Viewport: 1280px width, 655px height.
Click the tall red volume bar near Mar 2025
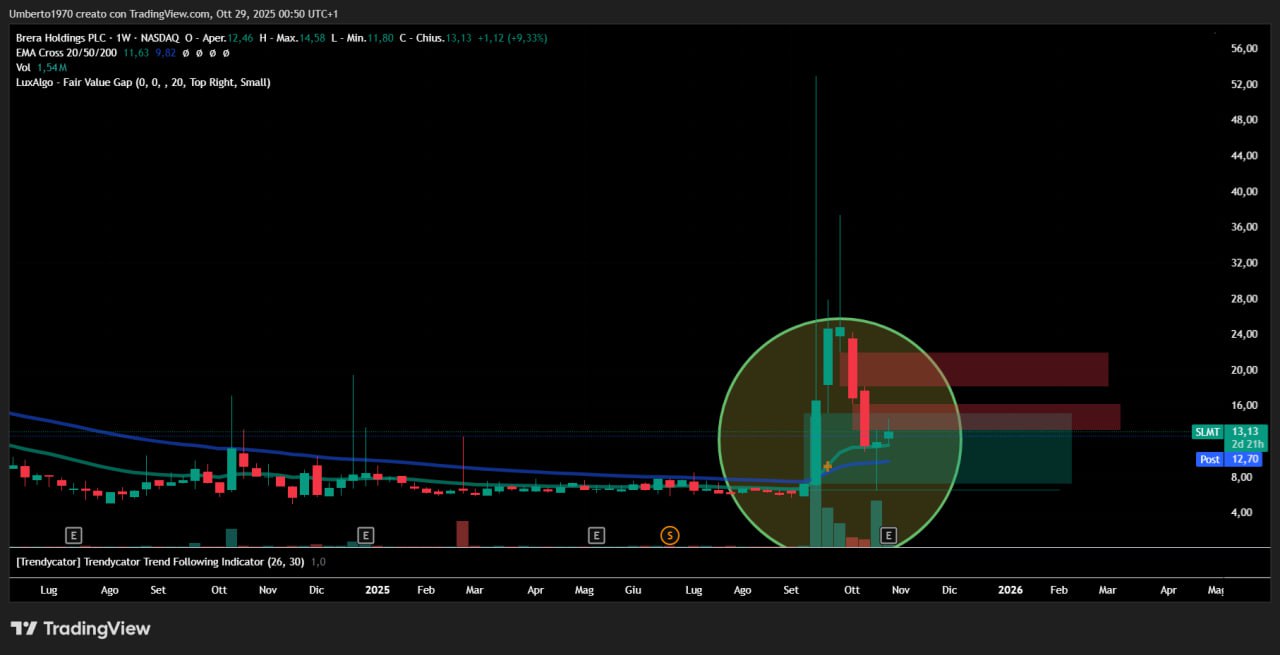coord(462,534)
